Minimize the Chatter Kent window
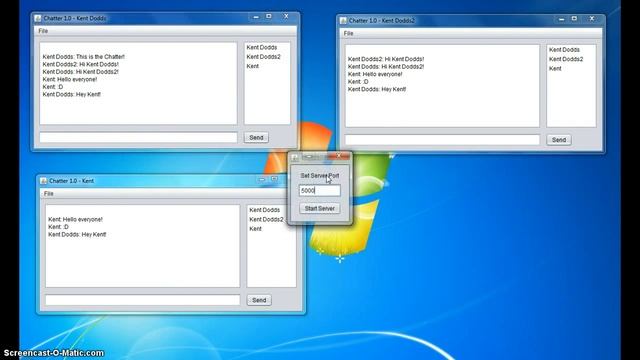640x360 pixels. (262, 179)
